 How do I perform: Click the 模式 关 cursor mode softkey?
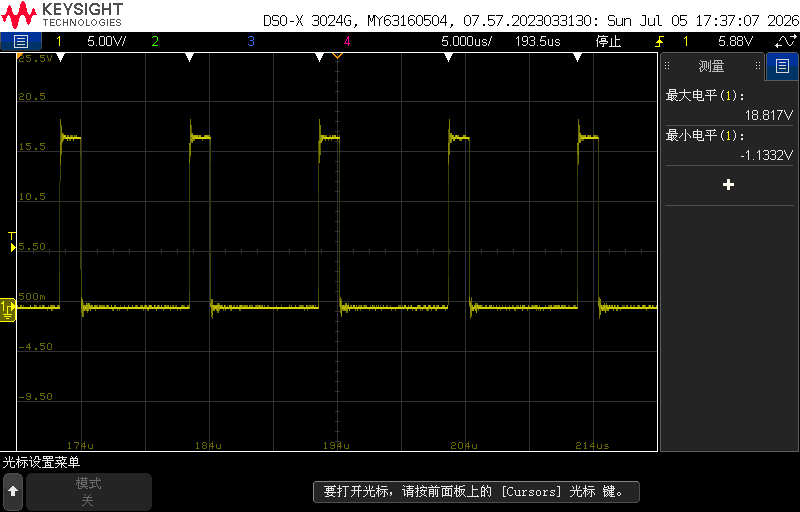(89, 492)
